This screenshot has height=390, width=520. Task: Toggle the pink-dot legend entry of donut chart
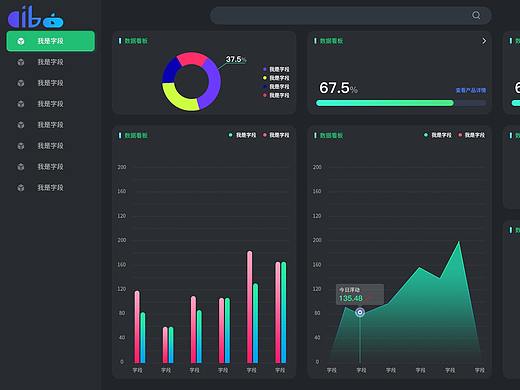[276, 95]
